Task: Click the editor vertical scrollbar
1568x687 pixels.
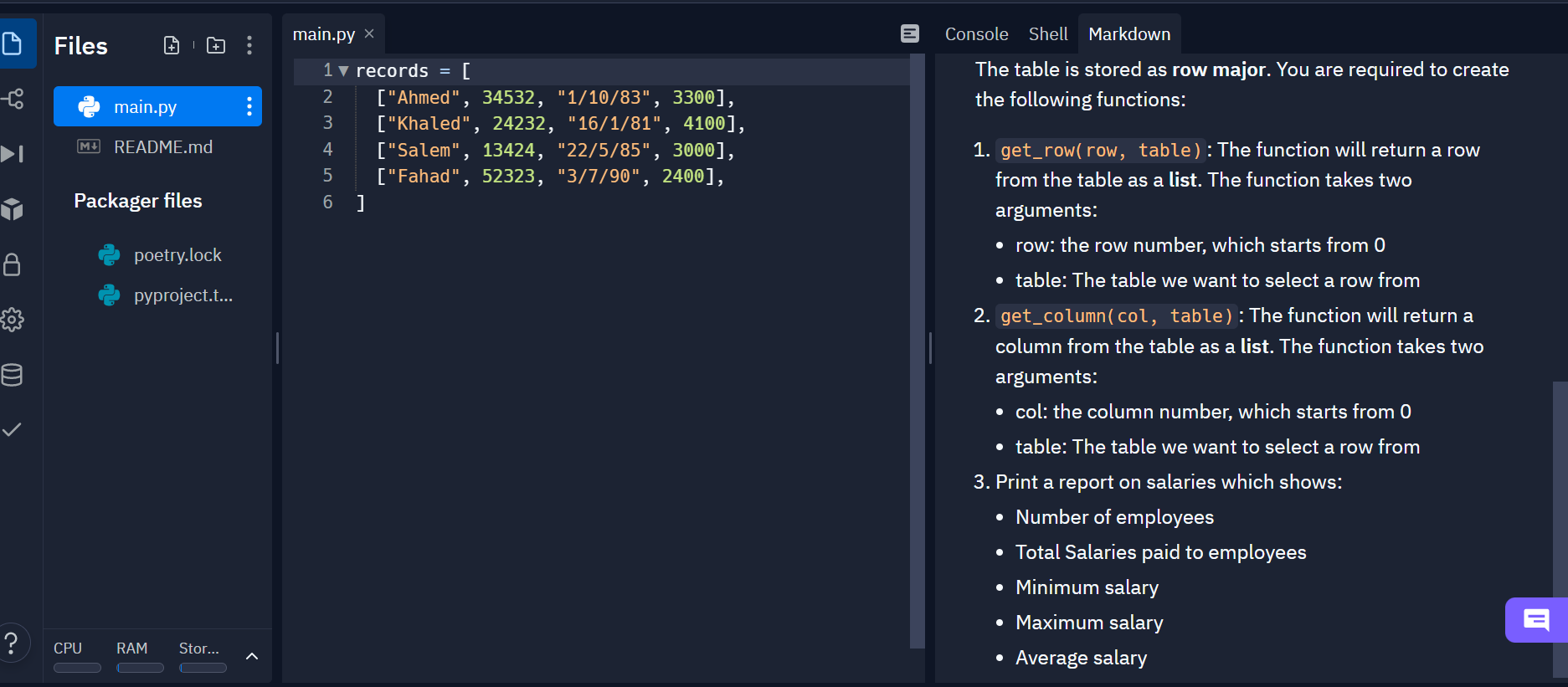Action: (x=917, y=351)
